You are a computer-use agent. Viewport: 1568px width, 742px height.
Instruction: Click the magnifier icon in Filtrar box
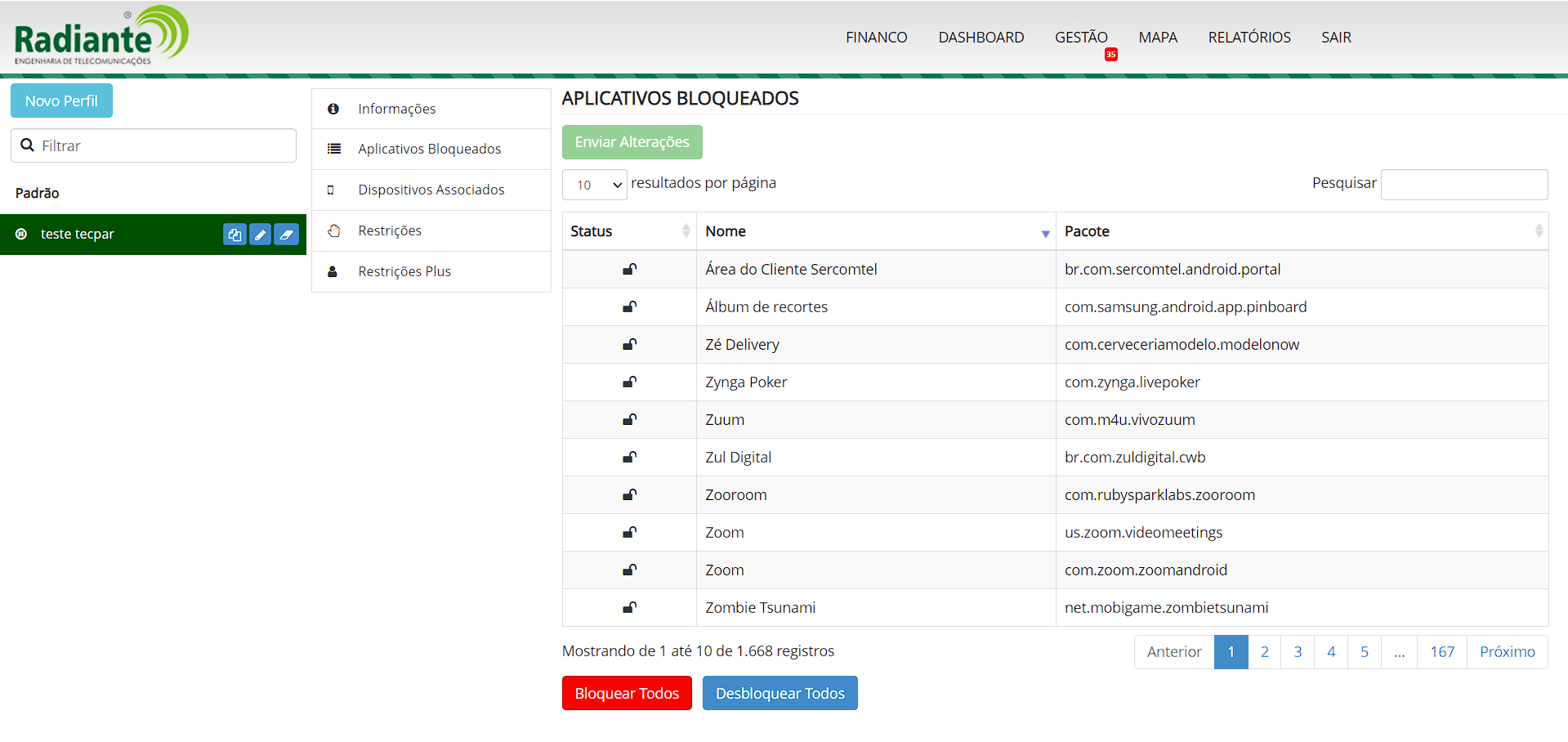(28, 145)
